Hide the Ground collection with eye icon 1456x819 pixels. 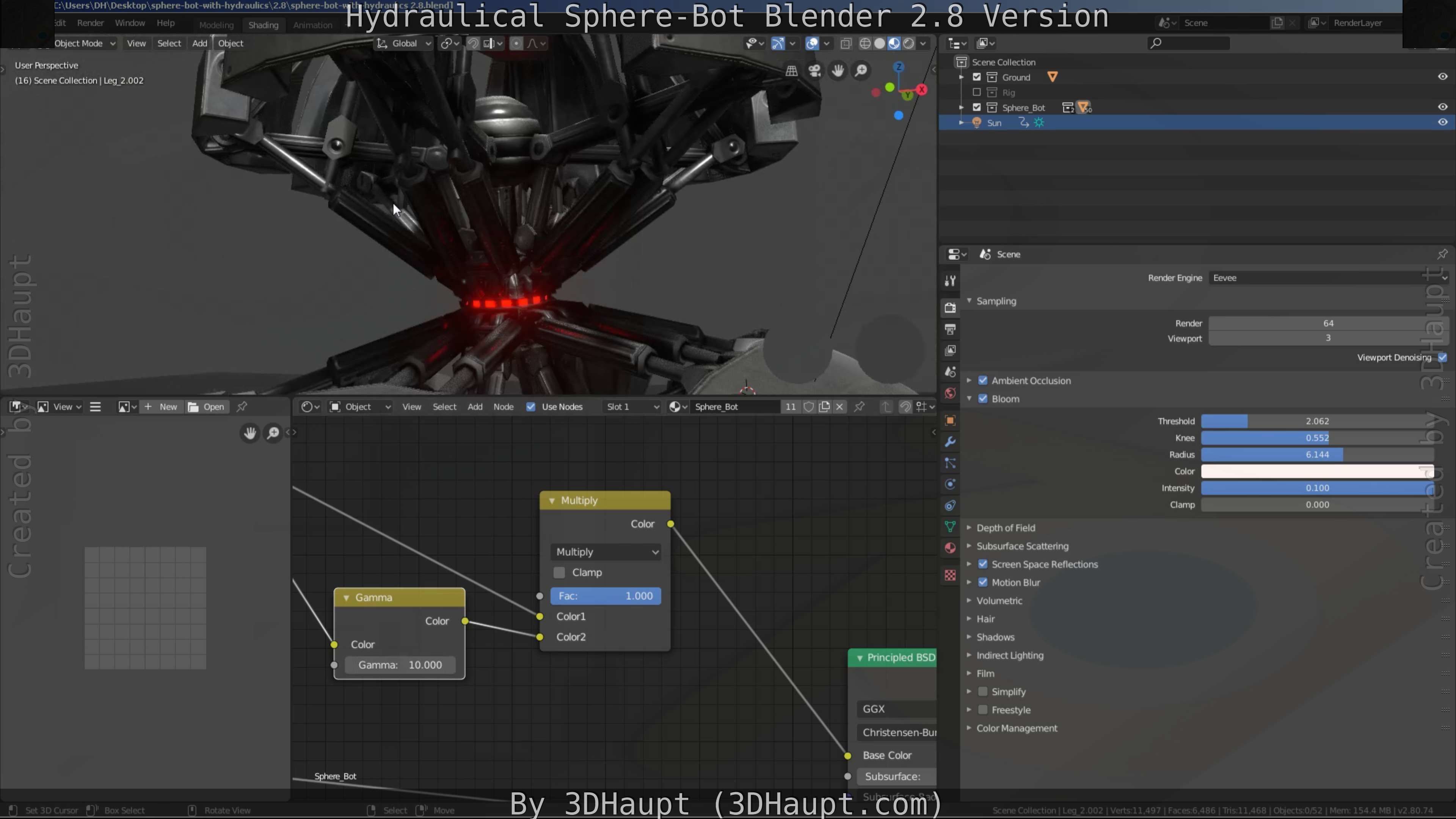[x=1443, y=76]
